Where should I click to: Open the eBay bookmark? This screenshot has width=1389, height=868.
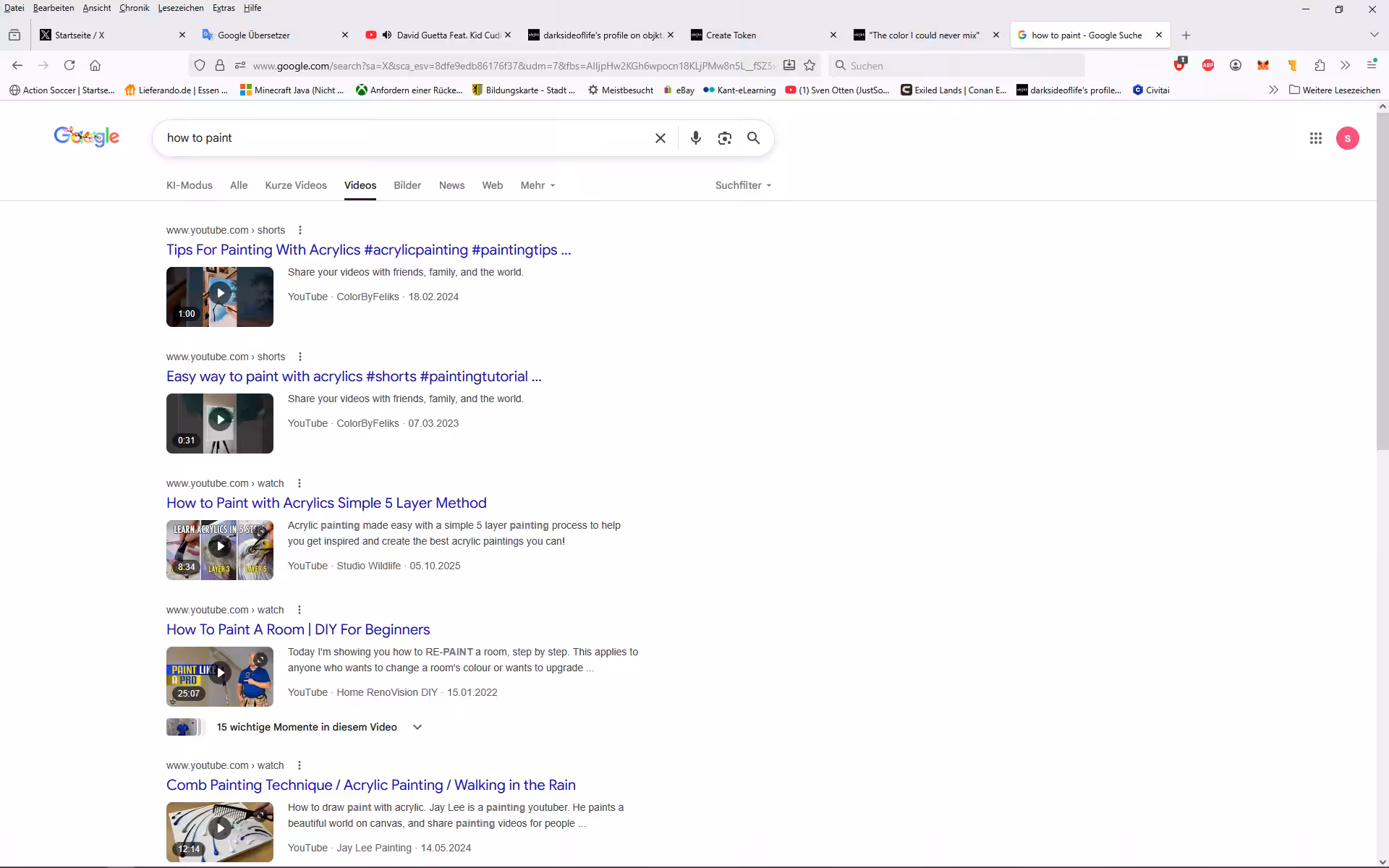click(679, 90)
